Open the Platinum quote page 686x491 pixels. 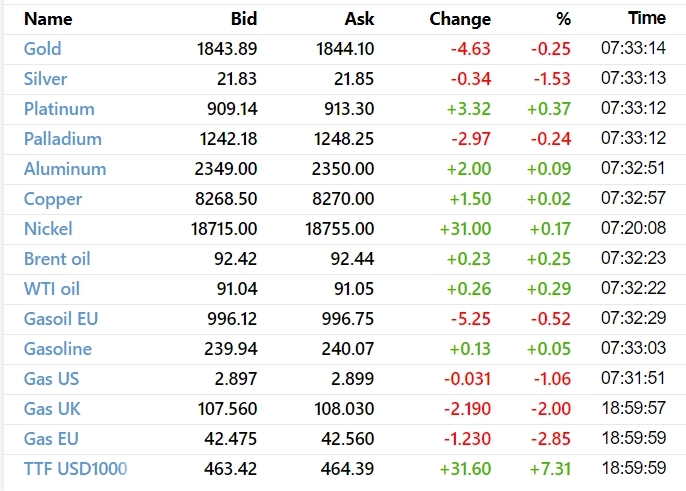59,109
